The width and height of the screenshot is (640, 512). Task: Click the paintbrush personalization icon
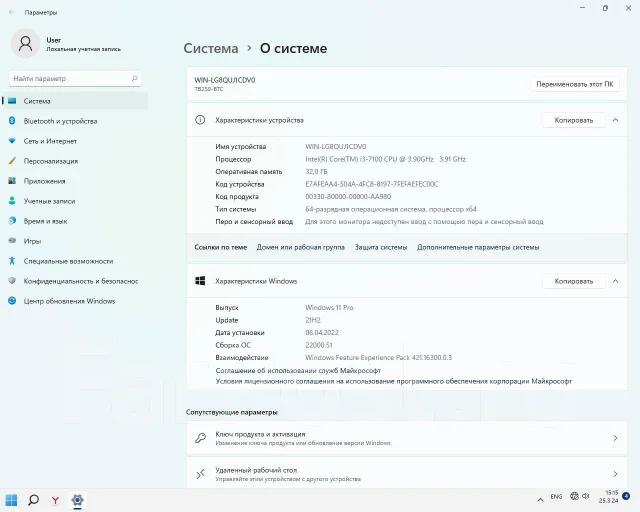(x=12, y=161)
